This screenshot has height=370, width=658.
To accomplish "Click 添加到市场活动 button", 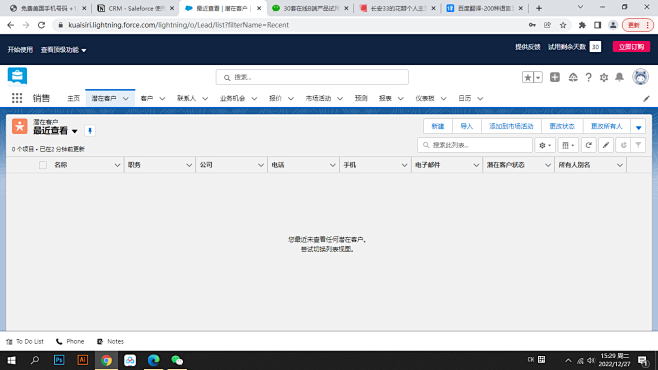I will (511, 126).
